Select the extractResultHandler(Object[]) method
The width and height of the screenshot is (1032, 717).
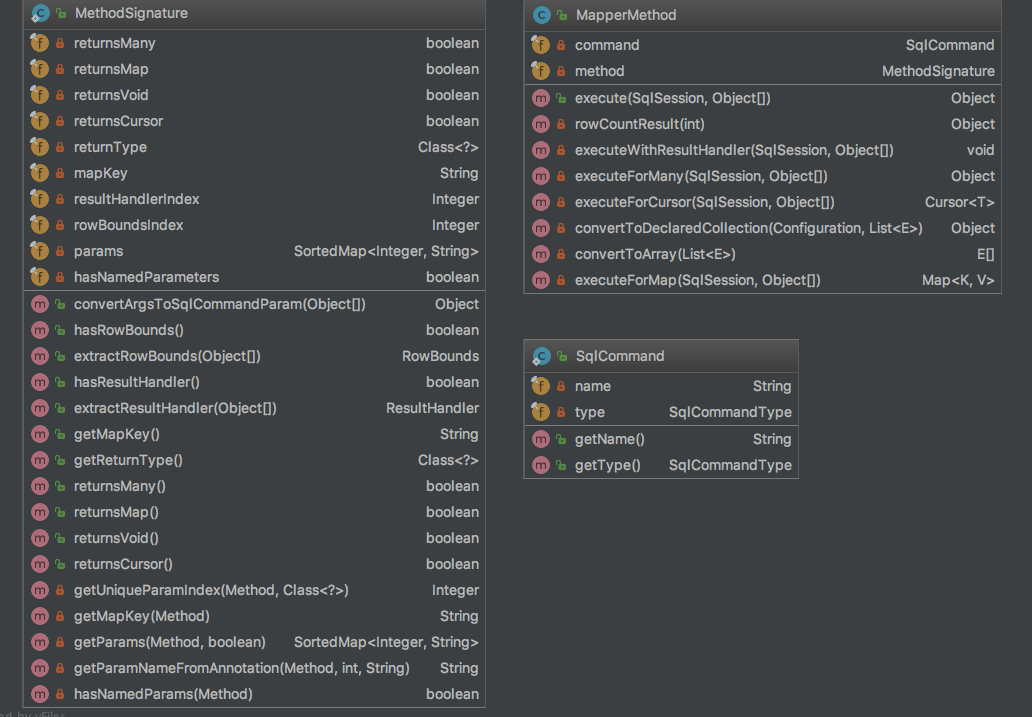[254, 408]
